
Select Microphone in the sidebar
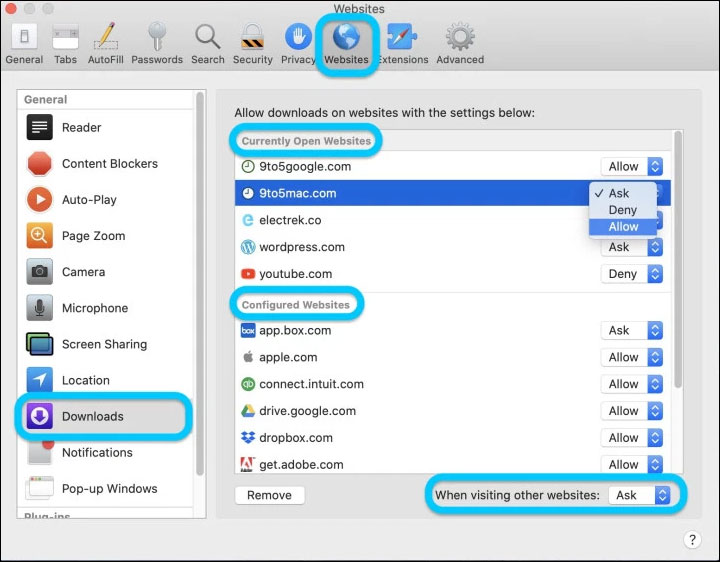[106, 308]
